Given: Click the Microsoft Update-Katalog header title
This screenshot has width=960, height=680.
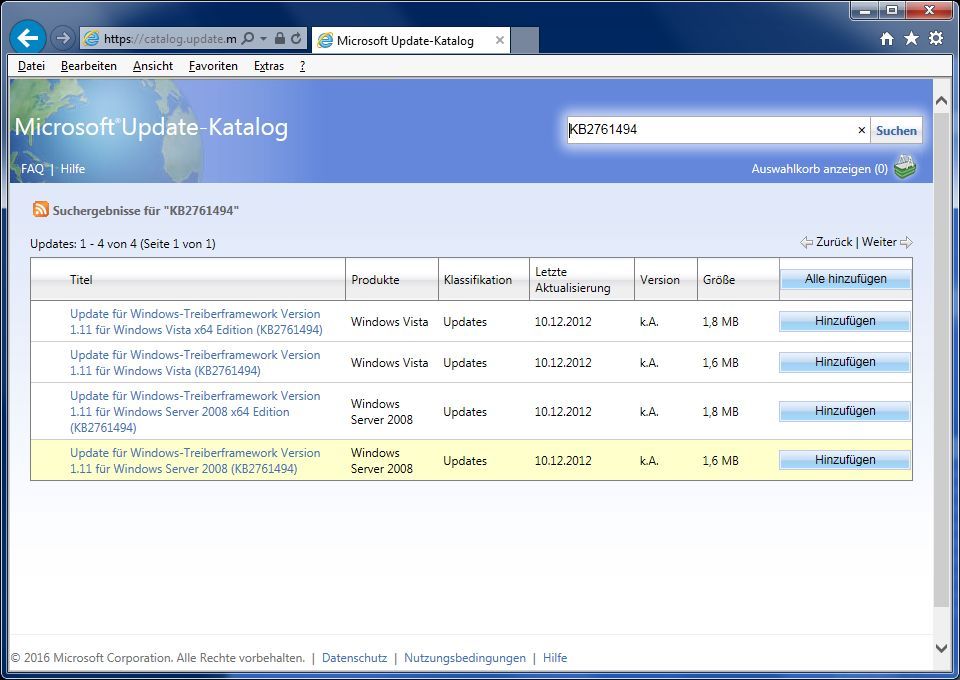Looking at the screenshot, I should click(151, 127).
